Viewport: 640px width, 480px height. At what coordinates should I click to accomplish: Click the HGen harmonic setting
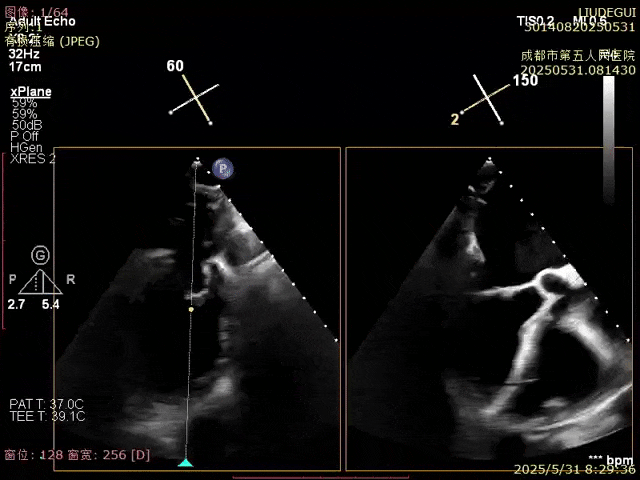[27, 147]
